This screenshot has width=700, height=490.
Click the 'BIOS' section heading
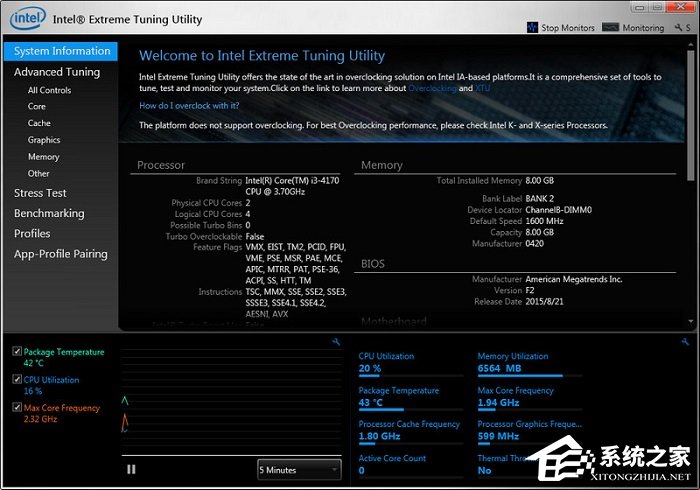[373, 264]
